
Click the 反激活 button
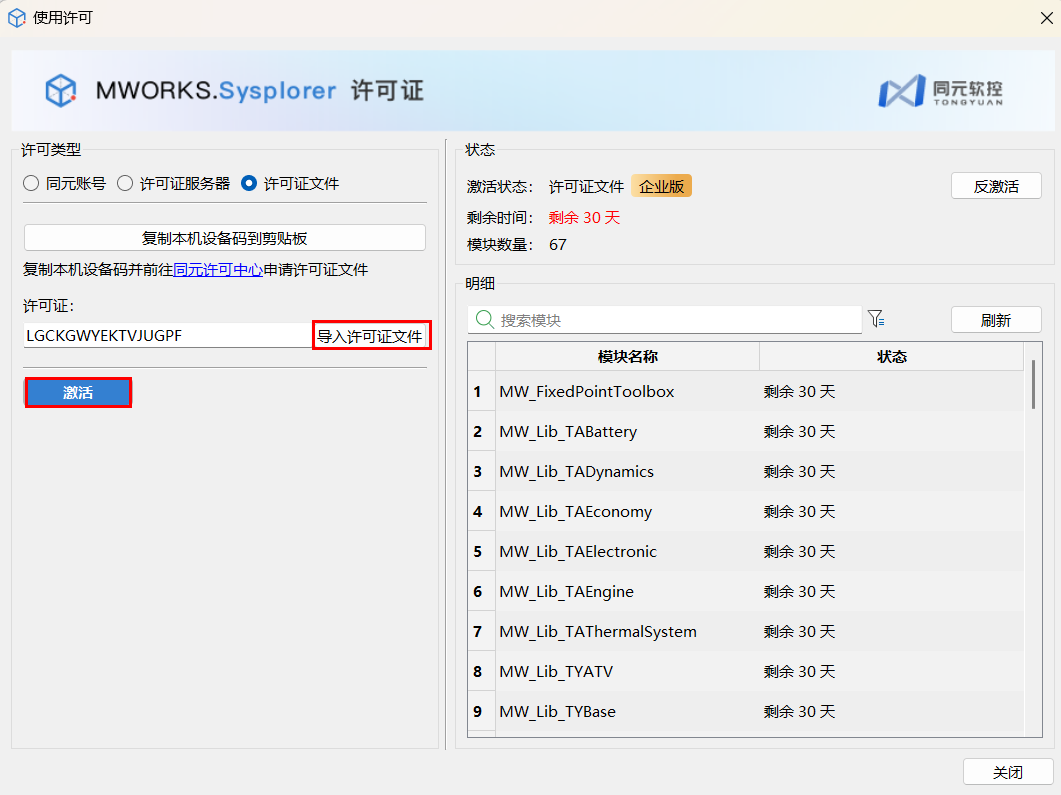click(x=995, y=186)
